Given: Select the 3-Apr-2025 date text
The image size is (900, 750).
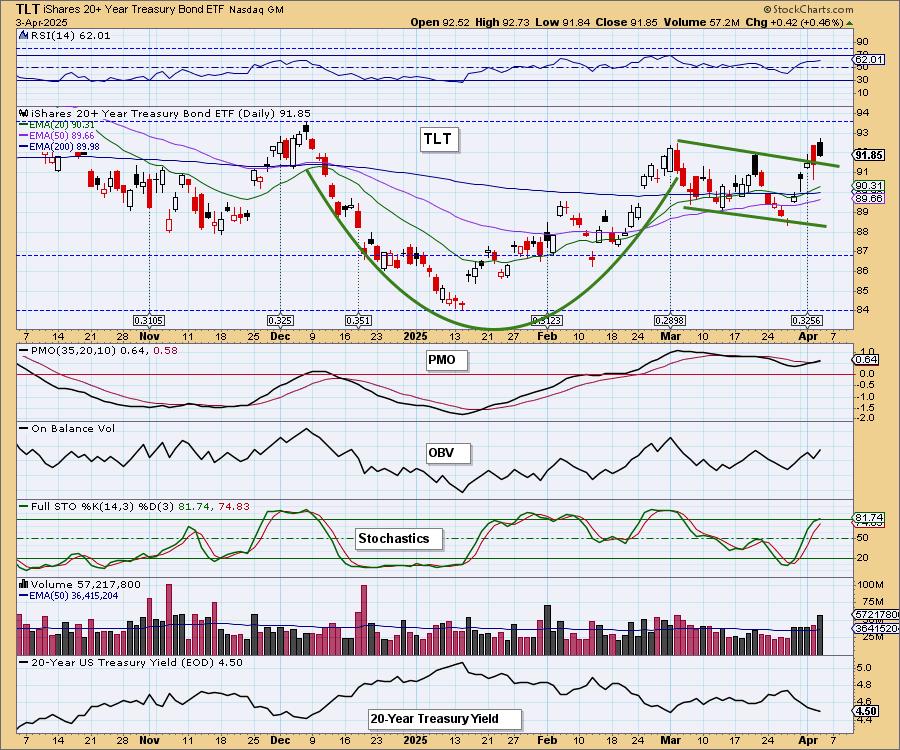Looking at the screenshot, I should click(x=41, y=22).
